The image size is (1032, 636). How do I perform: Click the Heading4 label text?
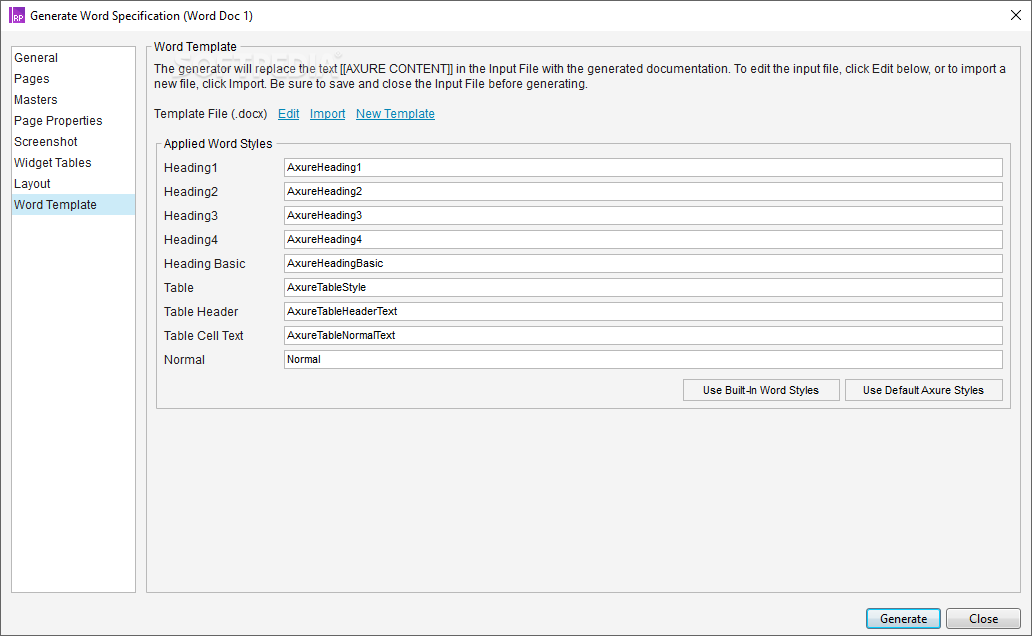pos(190,240)
